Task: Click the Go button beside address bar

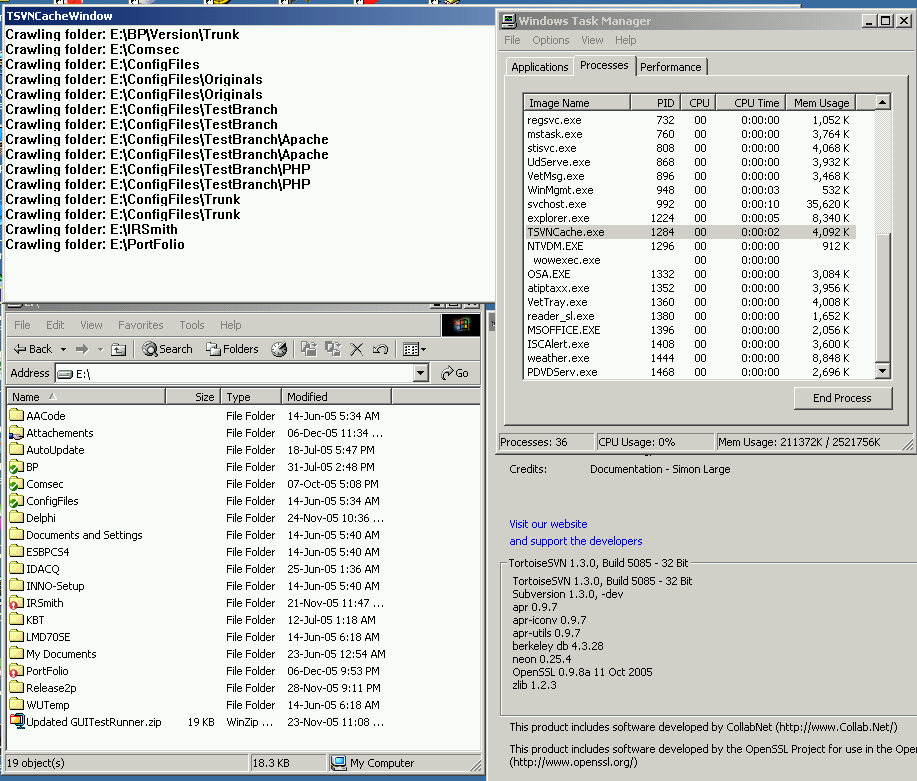Action: coord(455,373)
